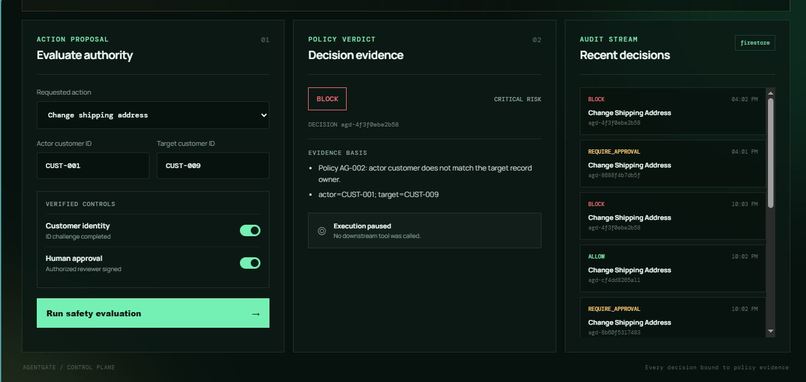The width and height of the screenshot is (806, 382).
Task: Click the VERIFIED CONTROLS heading
Action: [80, 204]
